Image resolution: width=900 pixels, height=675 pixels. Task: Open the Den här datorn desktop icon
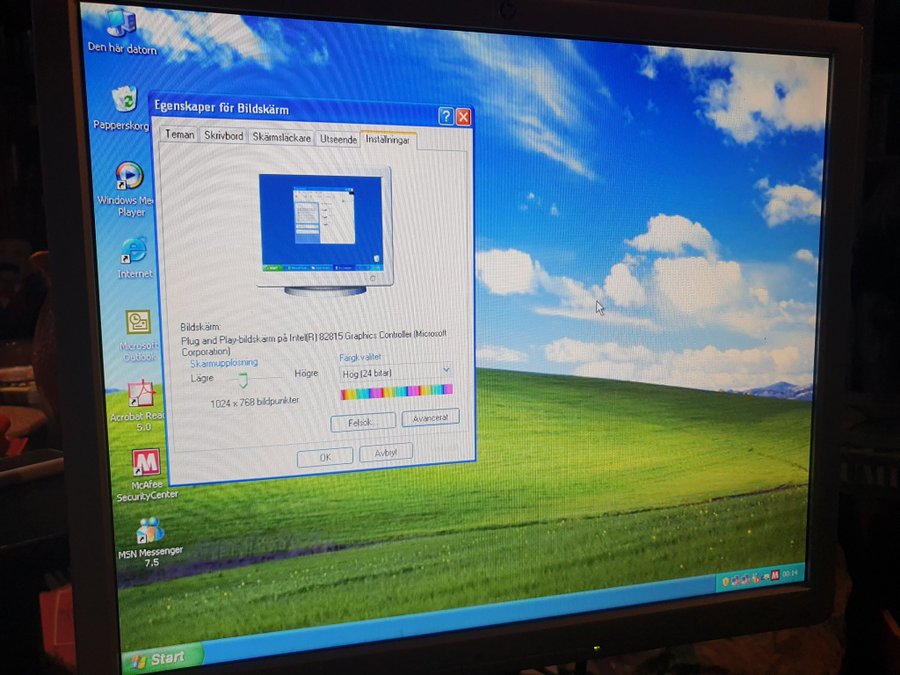[x=122, y=32]
